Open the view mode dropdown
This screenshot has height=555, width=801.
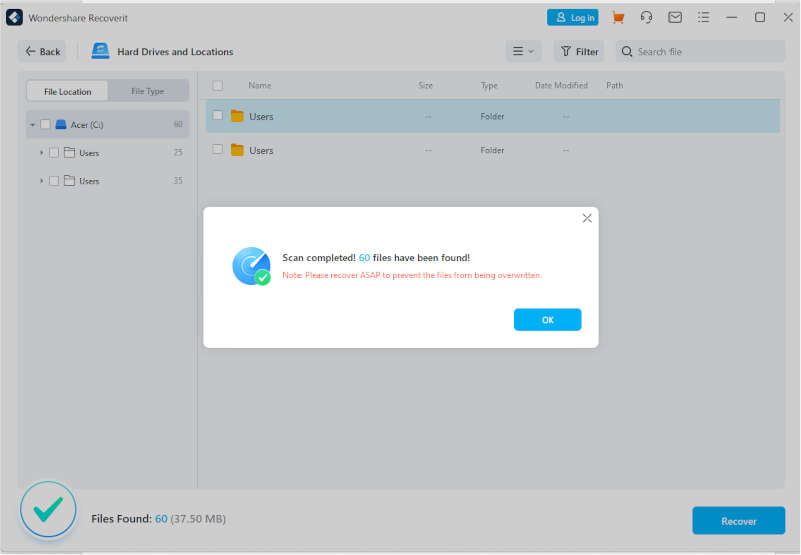tap(522, 51)
